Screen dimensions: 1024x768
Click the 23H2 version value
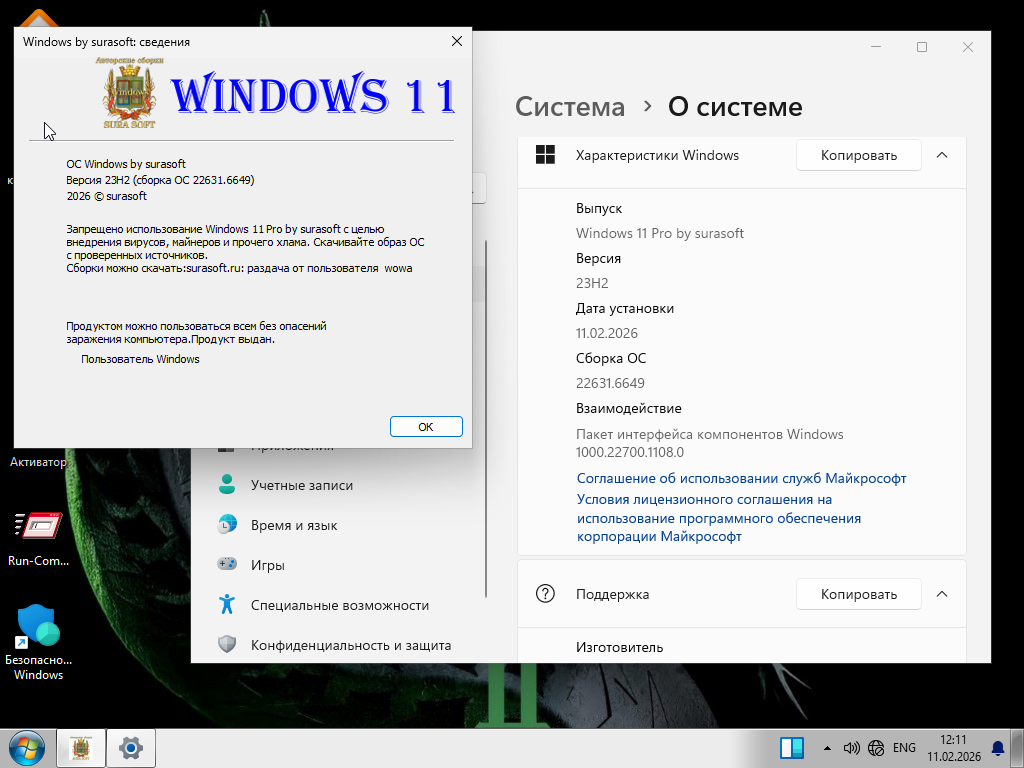click(592, 283)
